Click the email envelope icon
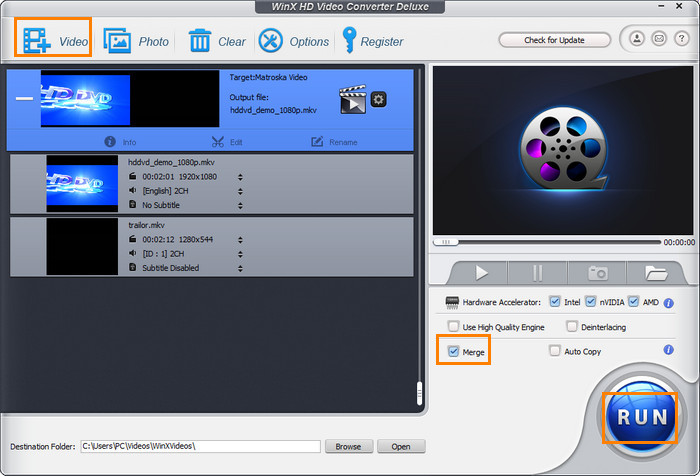The height and width of the screenshot is (476, 700). (x=659, y=39)
